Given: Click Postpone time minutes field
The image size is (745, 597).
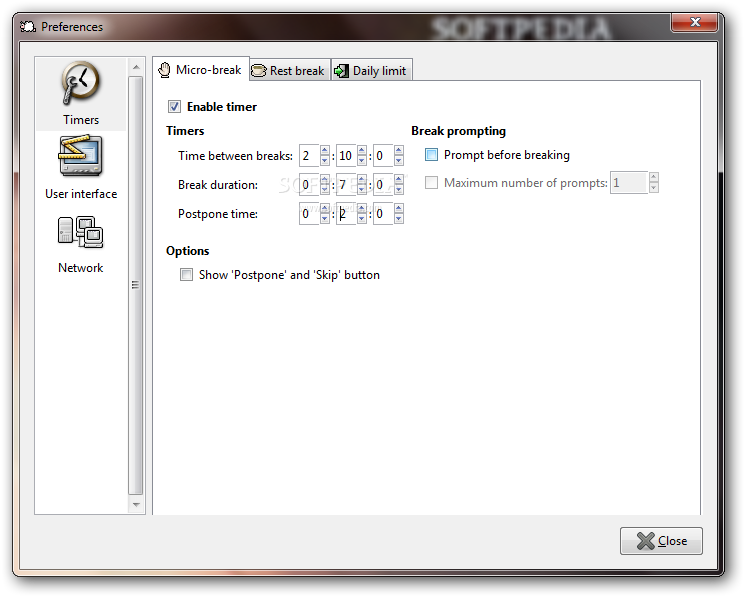Looking at the screenshot, I should [x=346, y=213].
